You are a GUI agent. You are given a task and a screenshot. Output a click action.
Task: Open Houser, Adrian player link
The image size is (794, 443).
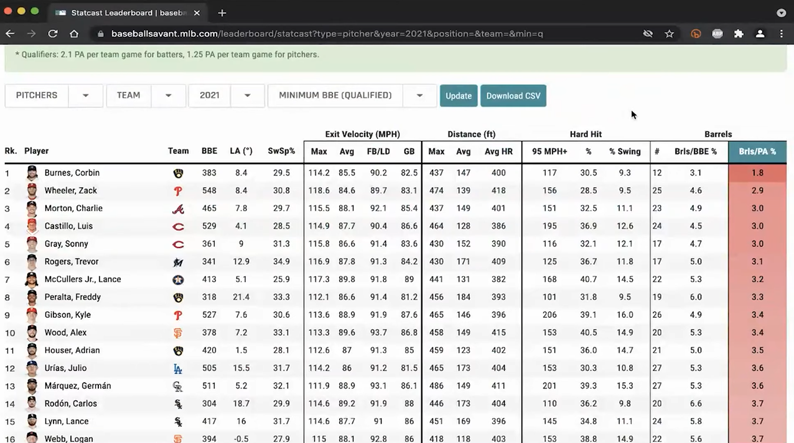click(x=72, y=350)
